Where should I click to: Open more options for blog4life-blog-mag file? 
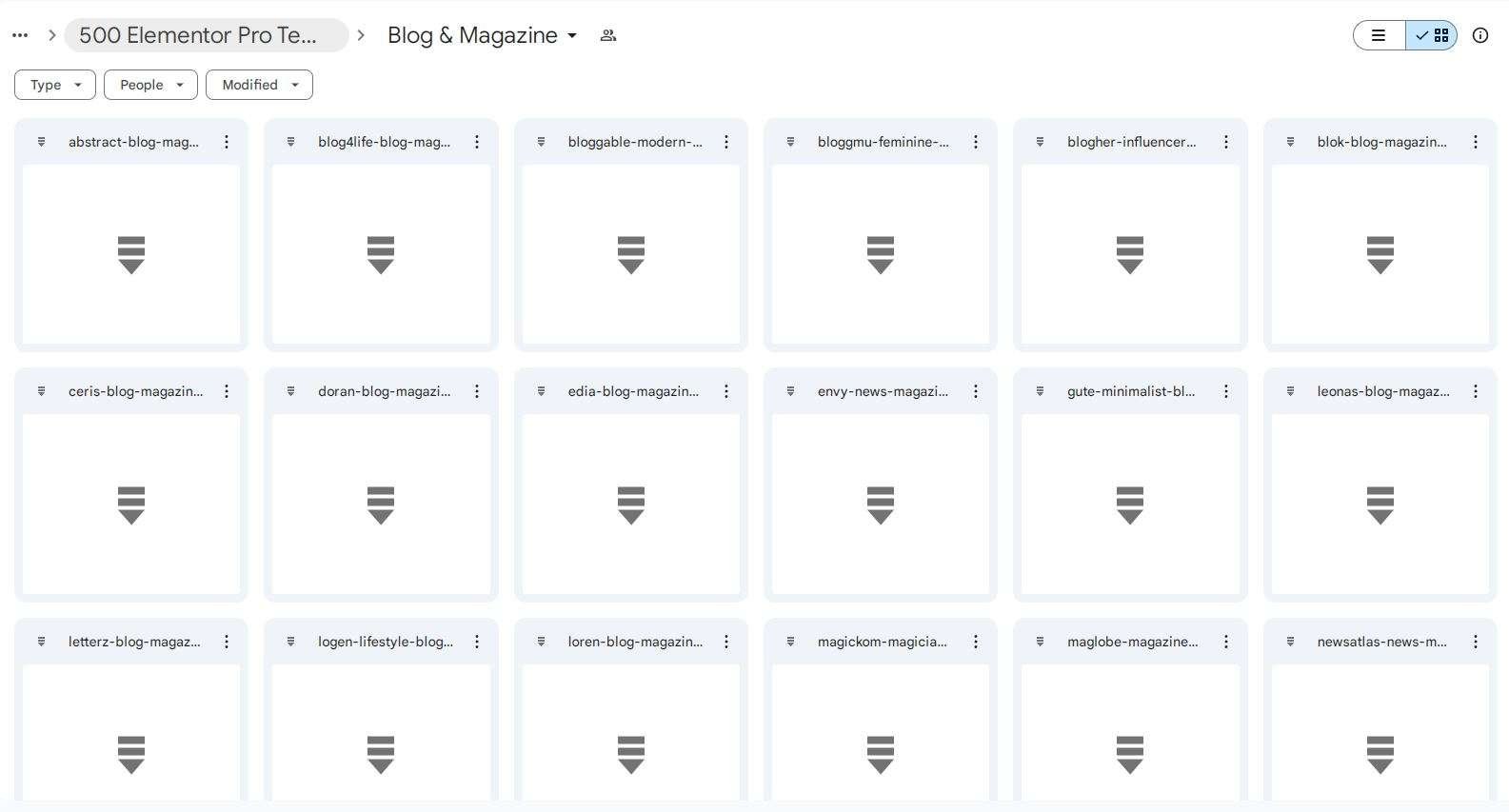pos(477,142)
